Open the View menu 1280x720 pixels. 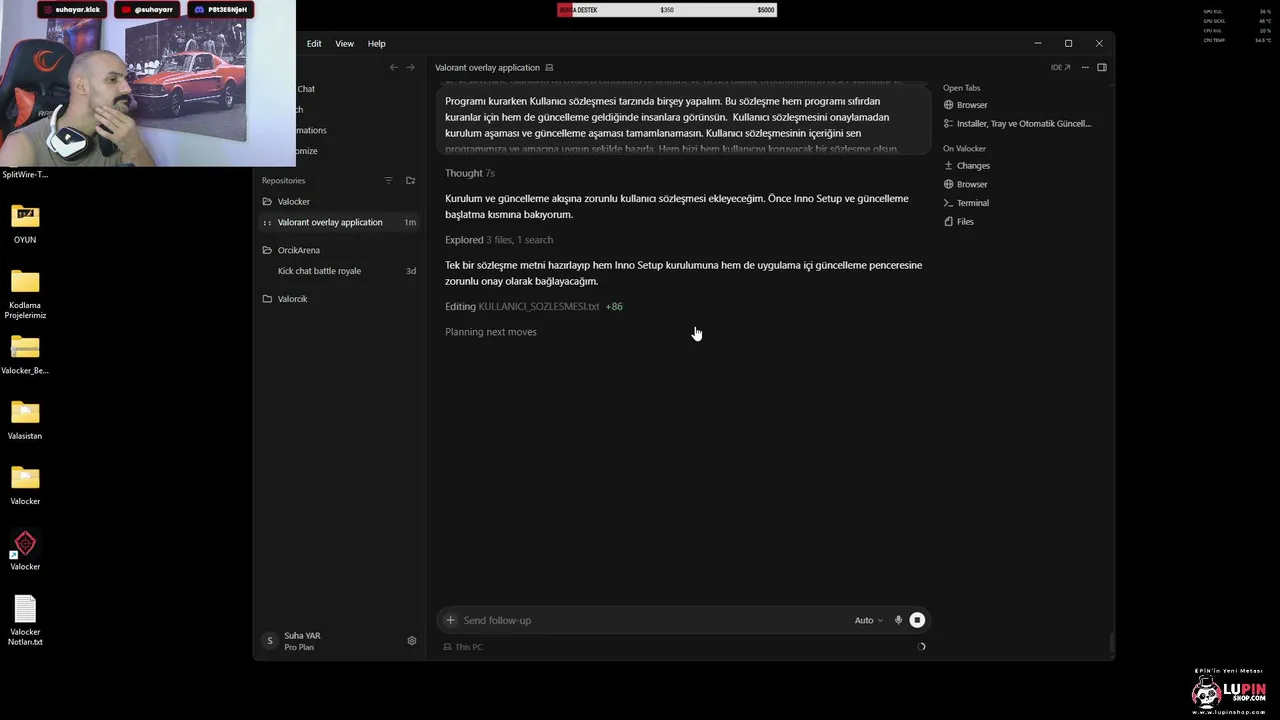344,44
